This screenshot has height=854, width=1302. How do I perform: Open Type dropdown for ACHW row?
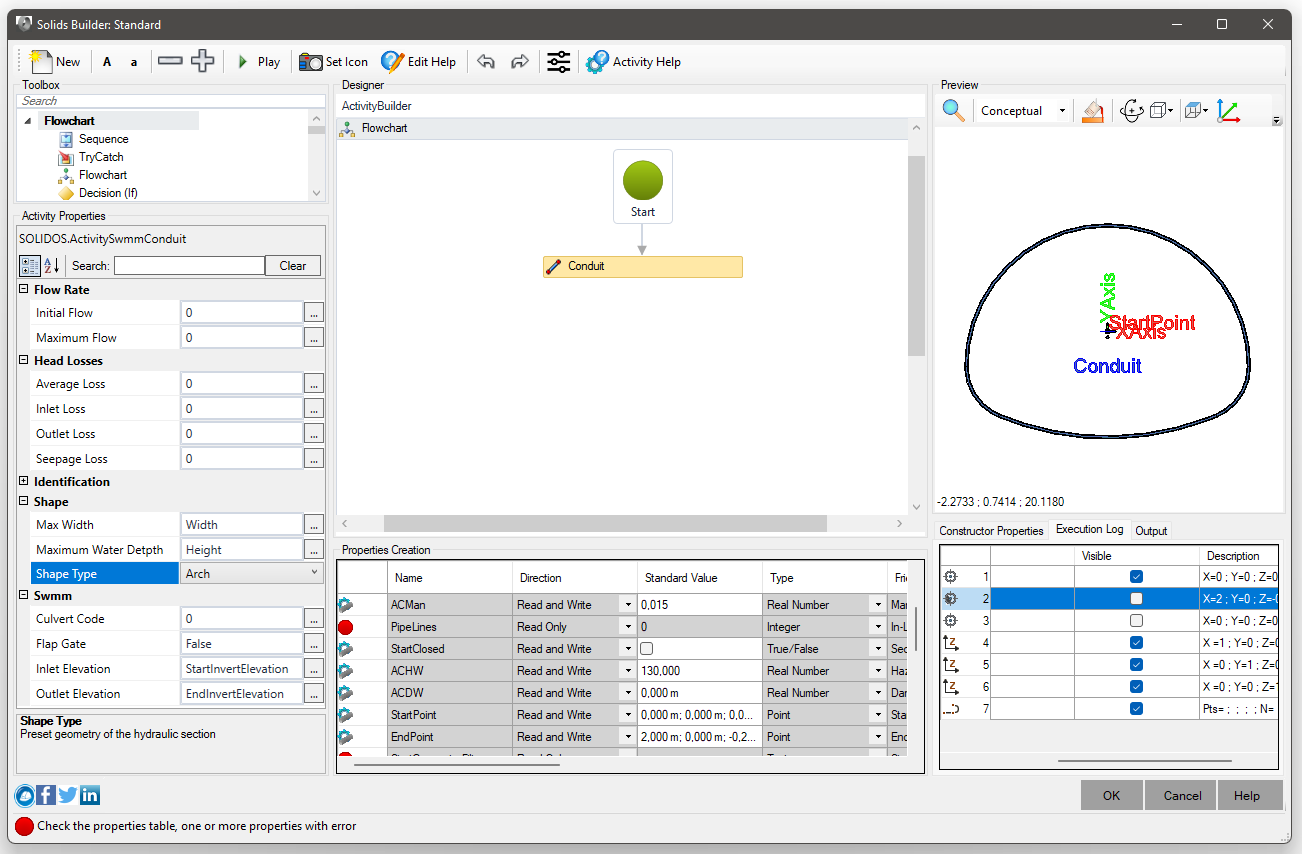(x=877, y=671)
